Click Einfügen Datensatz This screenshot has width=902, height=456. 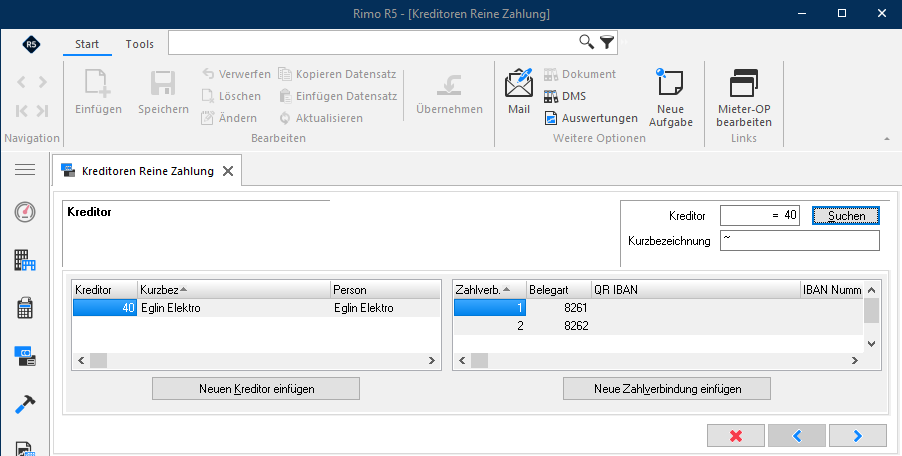click(x=338, y=96)
